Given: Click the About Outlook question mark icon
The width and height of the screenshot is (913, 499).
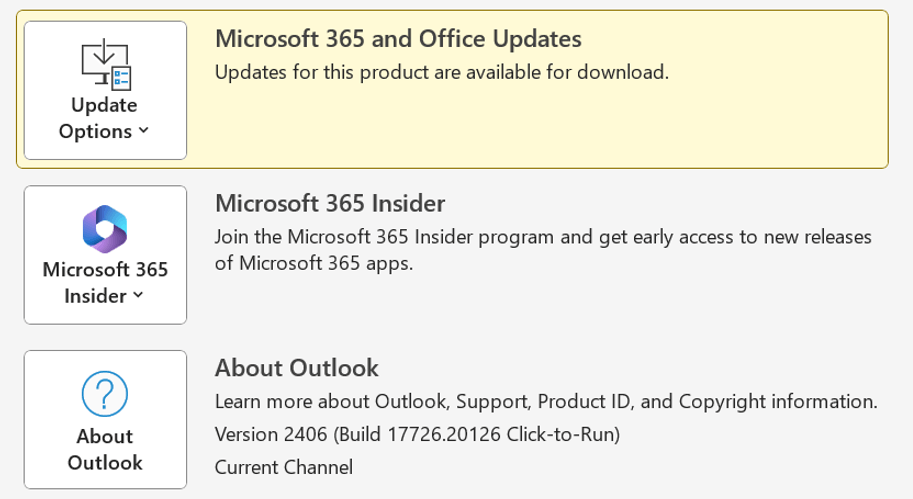Looking at the screenshot, I should pyautogui.click(x=105, y=393).
